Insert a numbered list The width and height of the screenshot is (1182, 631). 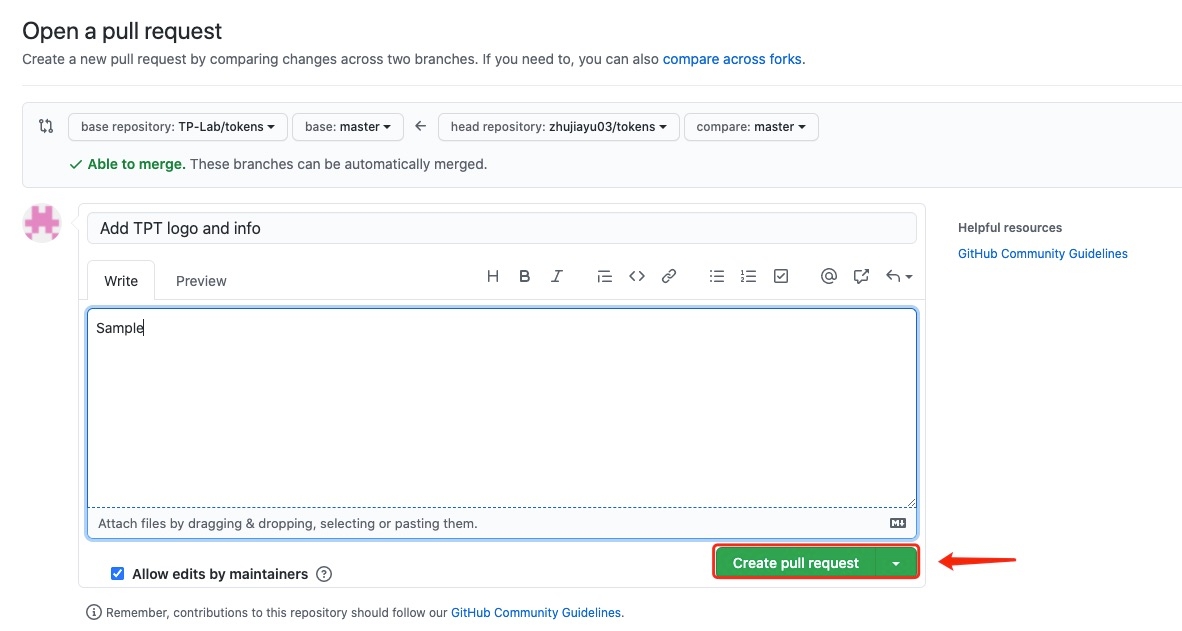[748, 277]
